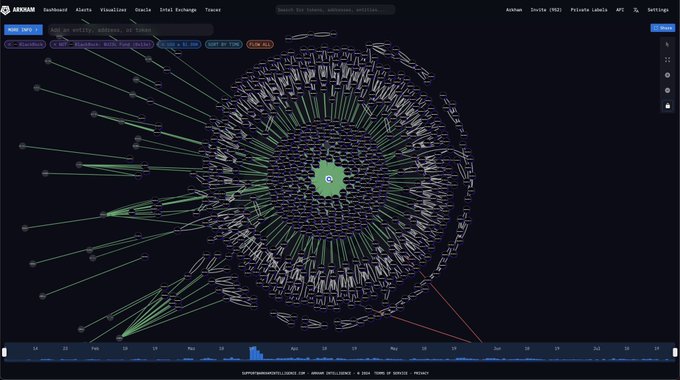Screen dimensions: 680x380
Task: Open Private Labels
Action: click(x=588, y=10)
